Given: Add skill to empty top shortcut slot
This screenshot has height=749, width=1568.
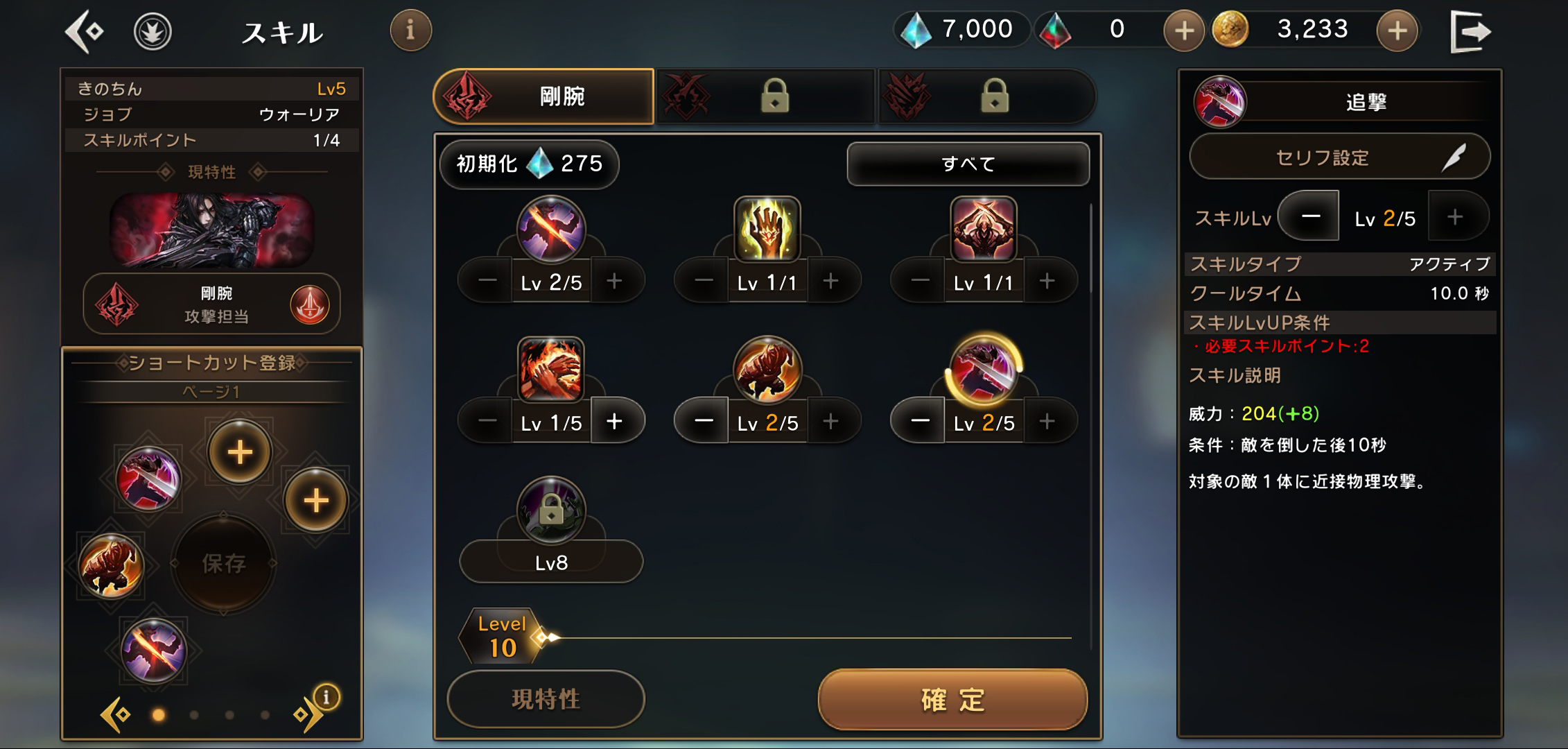Looking at the screenshot, I should pyautogui.click(x=240, y=452).
